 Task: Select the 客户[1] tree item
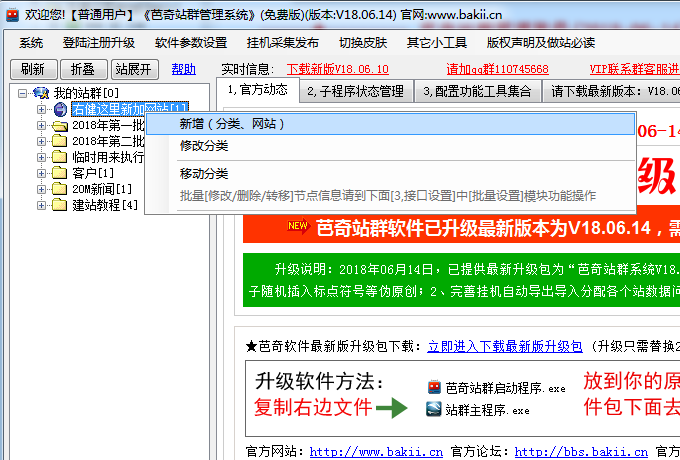(x=93, y=173)
